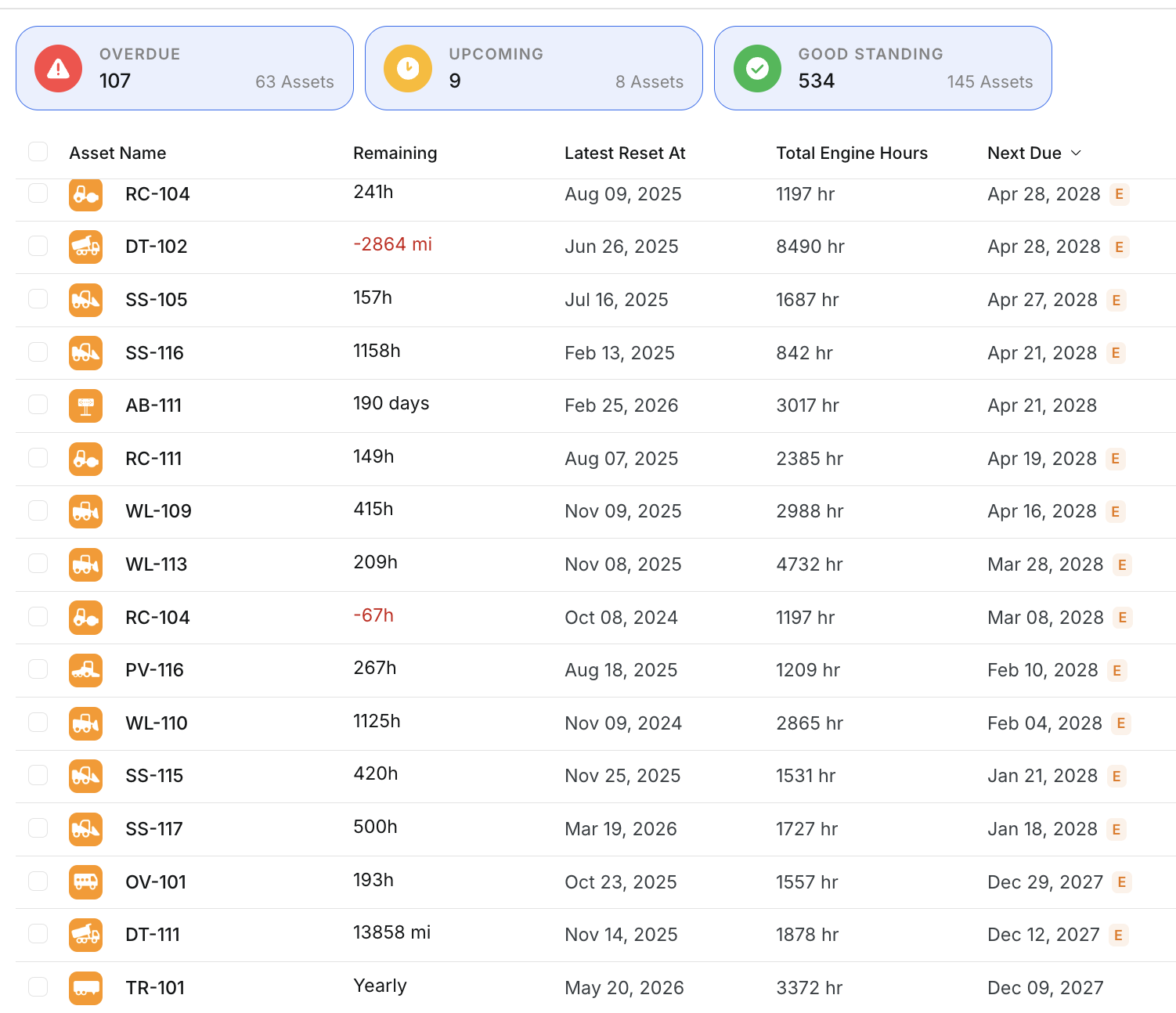Select the TR-101 row checkbox

38,986
